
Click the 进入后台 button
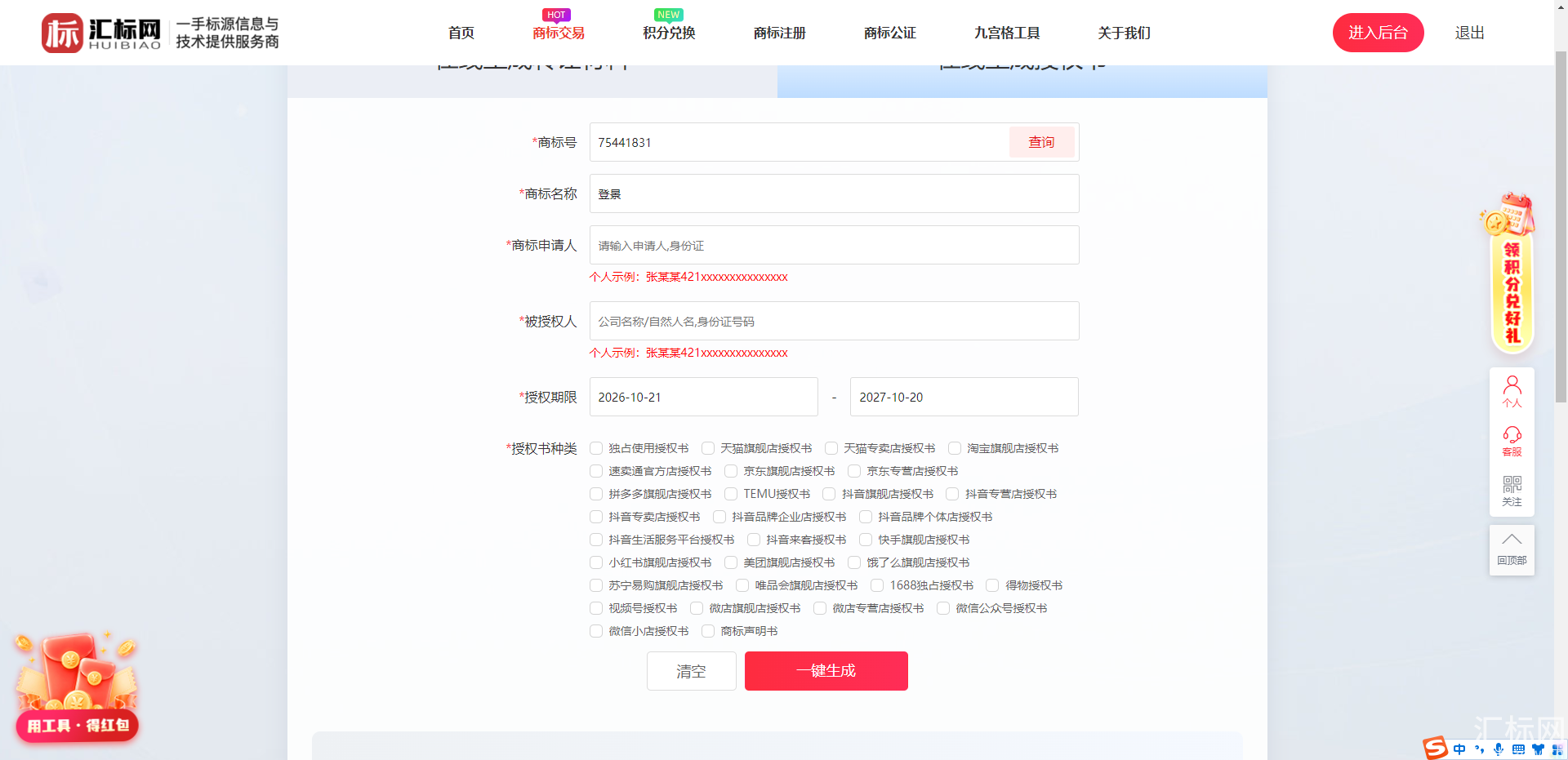point(1379,33)
